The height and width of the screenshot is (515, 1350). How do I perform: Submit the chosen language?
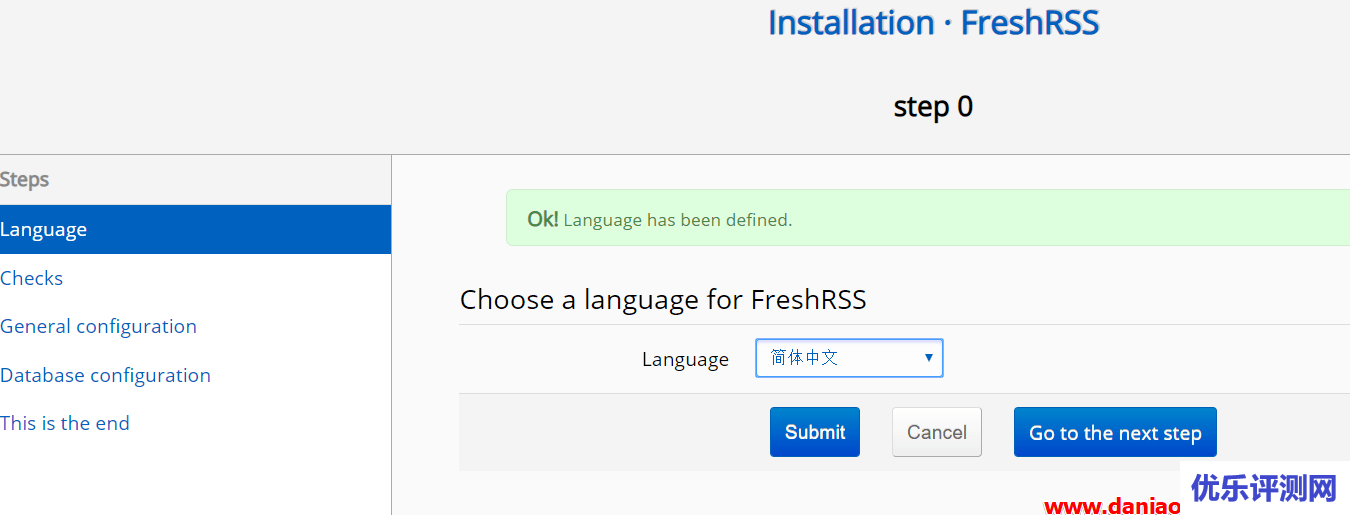click(x=815, y=432)
